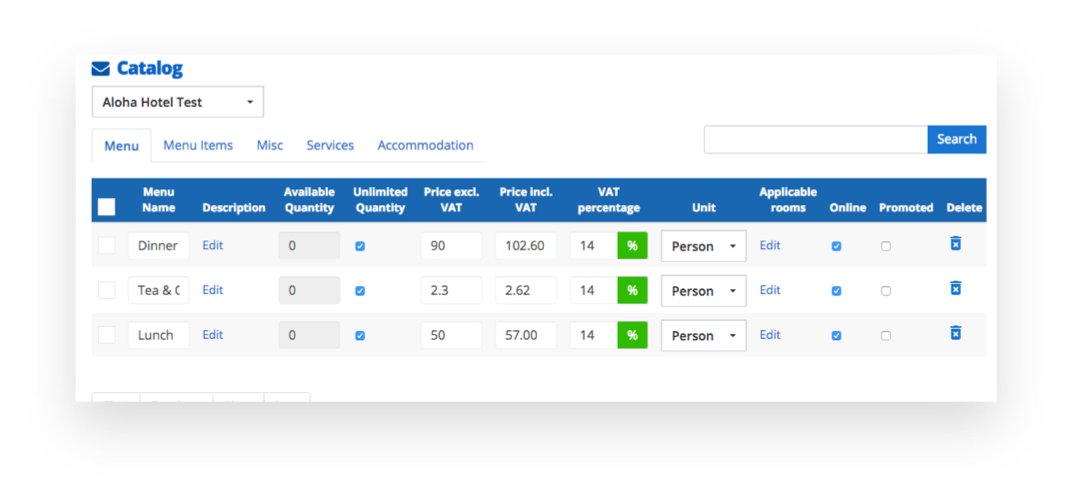Toggle Unlimited Quantity for Dinner
The image size is (1070, 497).
click(360, 246)
